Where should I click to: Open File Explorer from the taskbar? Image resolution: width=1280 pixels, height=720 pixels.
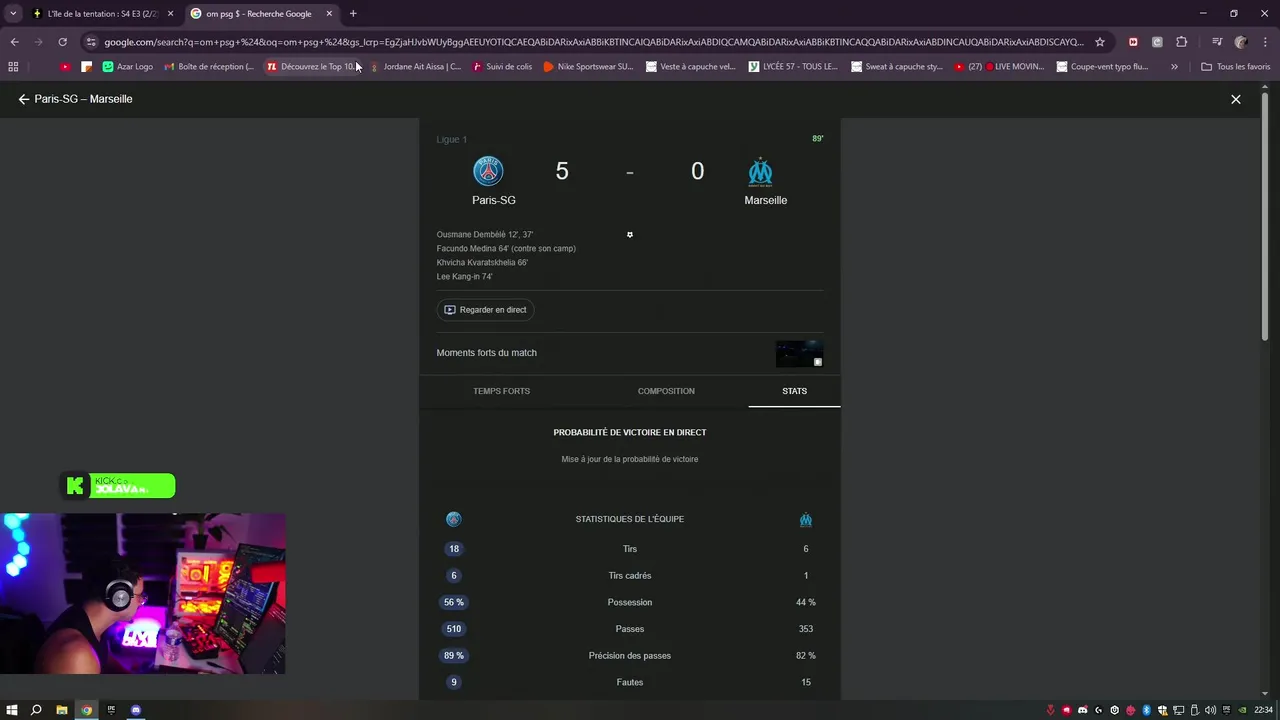coord(61,710)
